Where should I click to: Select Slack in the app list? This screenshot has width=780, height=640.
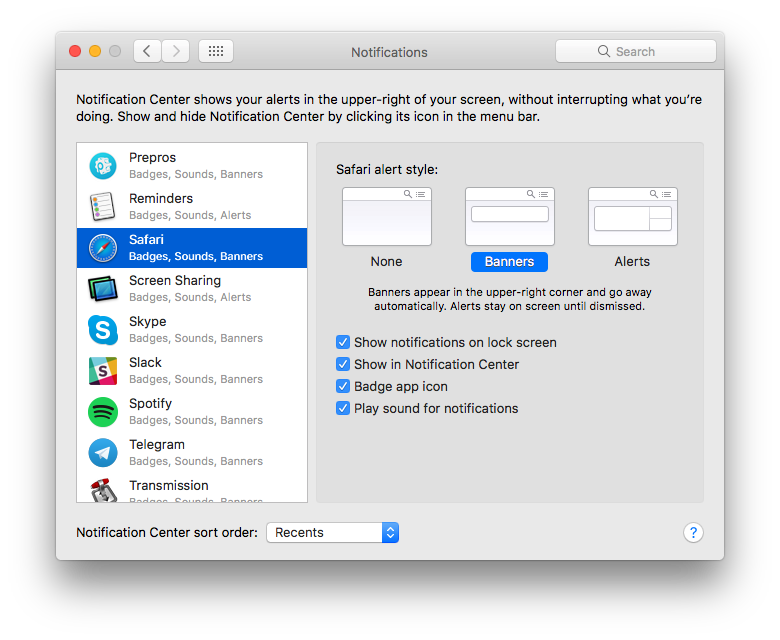click(x=192, y=371)
